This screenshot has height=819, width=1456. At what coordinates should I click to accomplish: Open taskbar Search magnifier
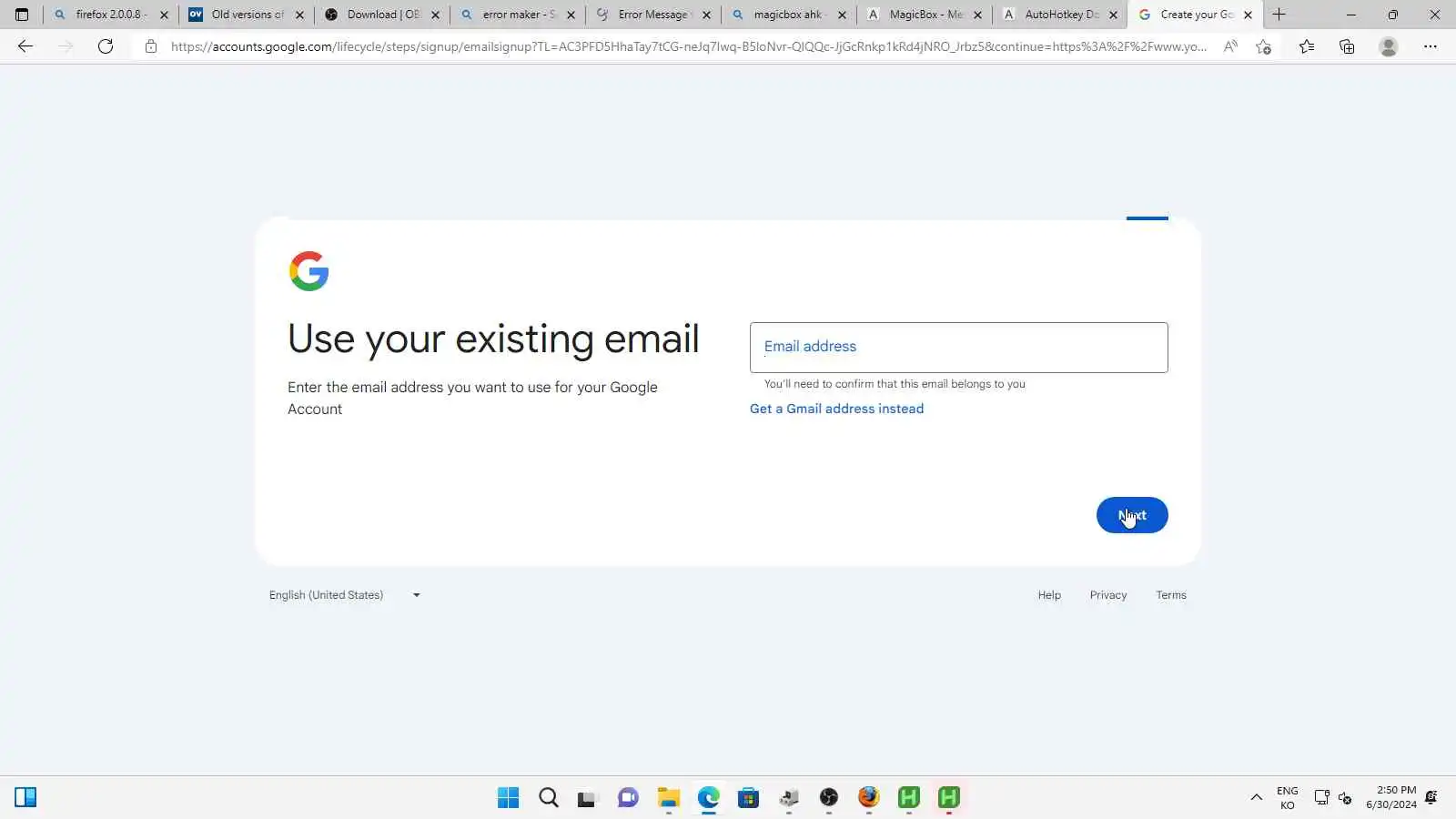(548, 798)
